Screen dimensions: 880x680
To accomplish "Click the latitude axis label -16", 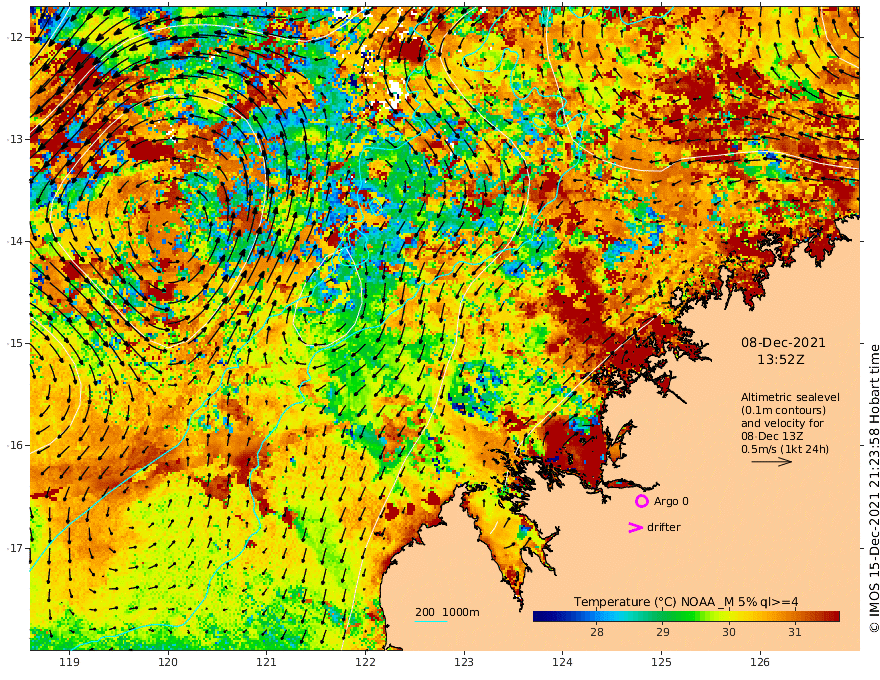I will point(15,445).
